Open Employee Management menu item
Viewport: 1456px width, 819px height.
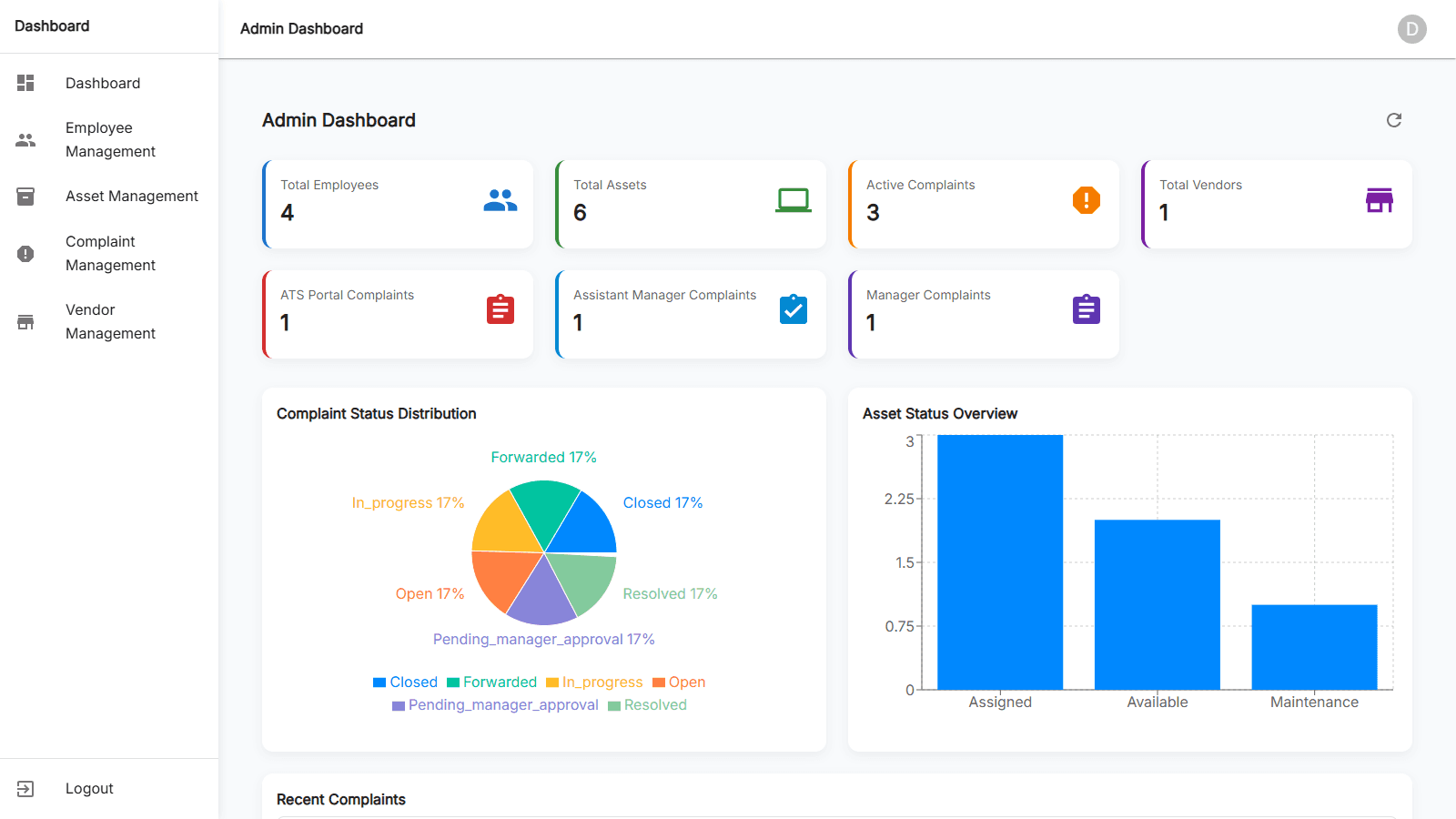(109, 139)
